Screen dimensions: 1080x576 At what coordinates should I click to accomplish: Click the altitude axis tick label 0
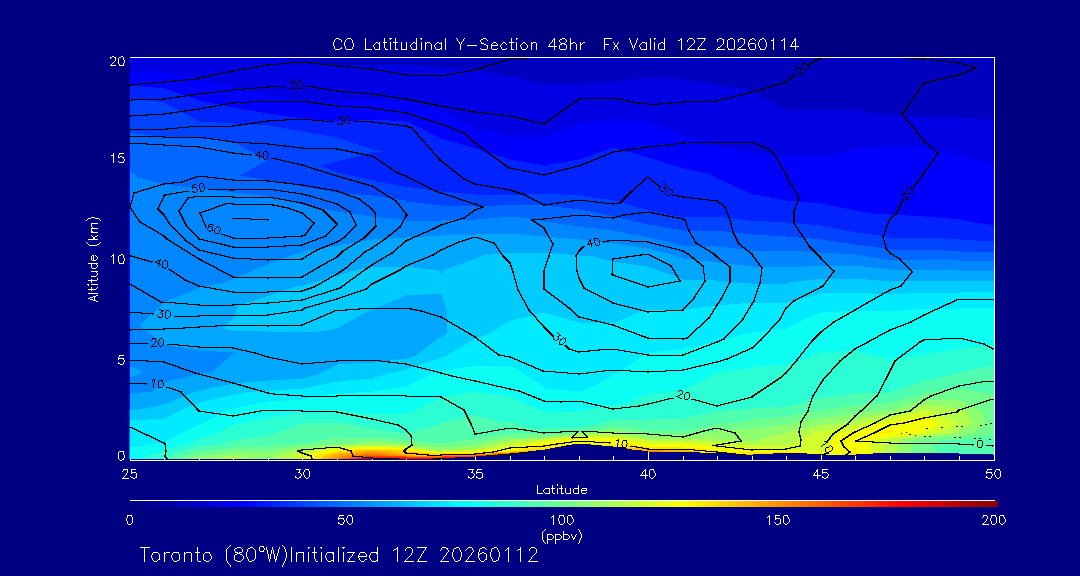pos(121,455)
